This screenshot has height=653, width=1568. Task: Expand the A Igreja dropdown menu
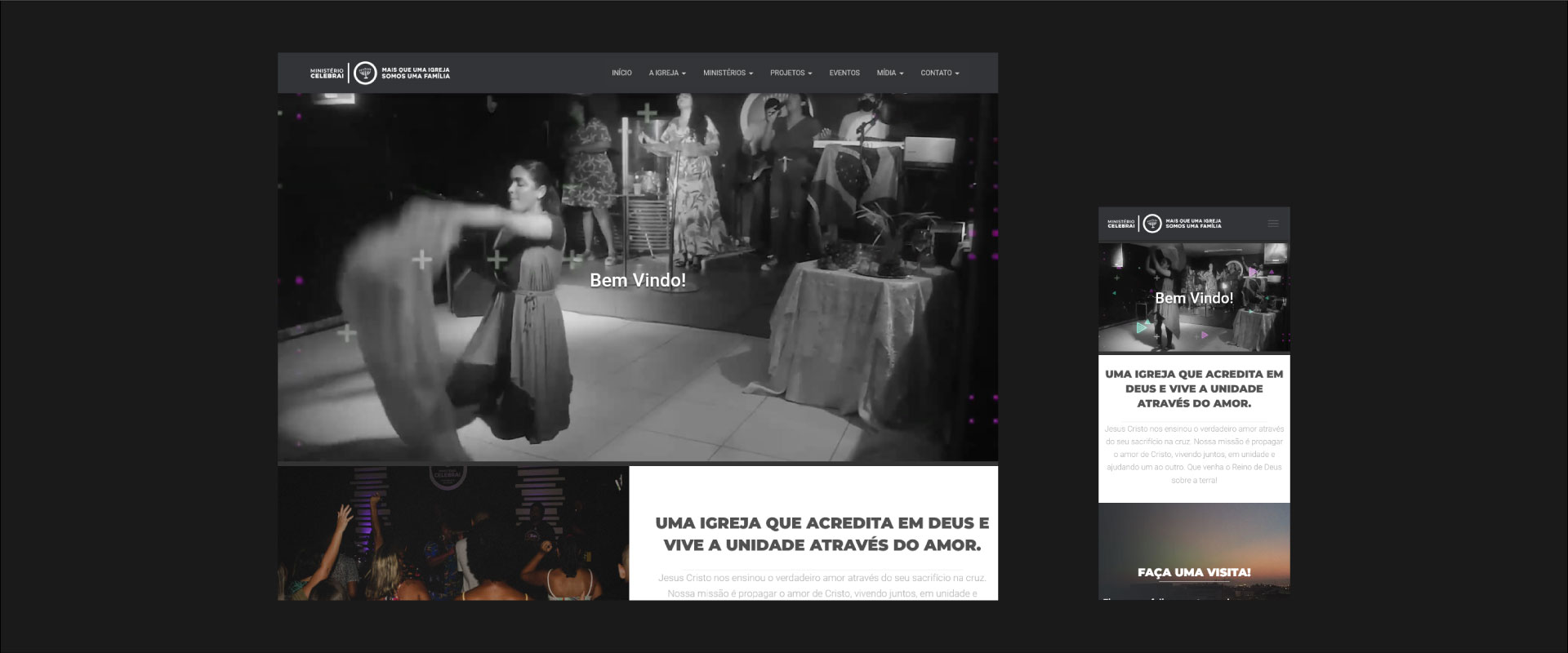(x=667, y=73)
